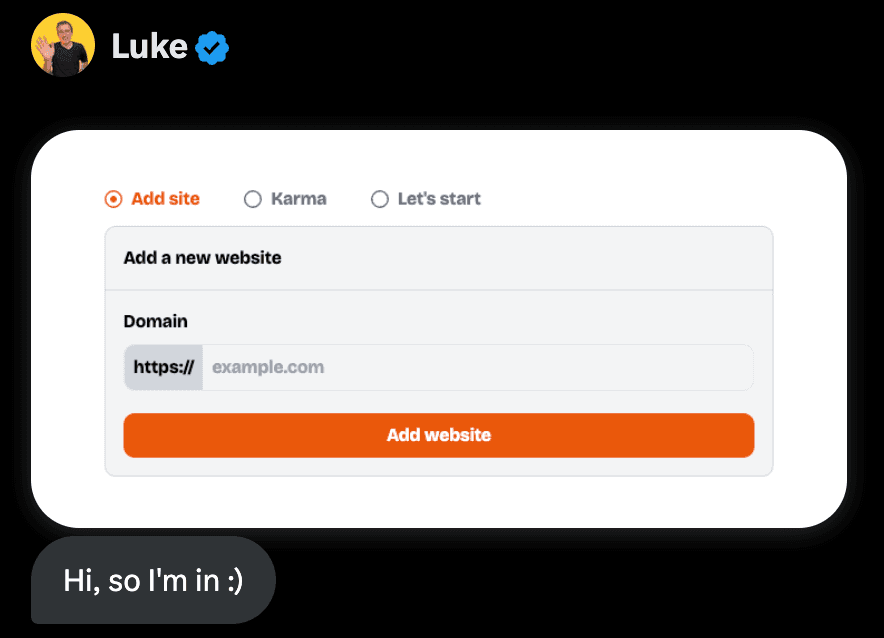
Task: Open the Domain section of the form
Action: (x=155, y=321)
